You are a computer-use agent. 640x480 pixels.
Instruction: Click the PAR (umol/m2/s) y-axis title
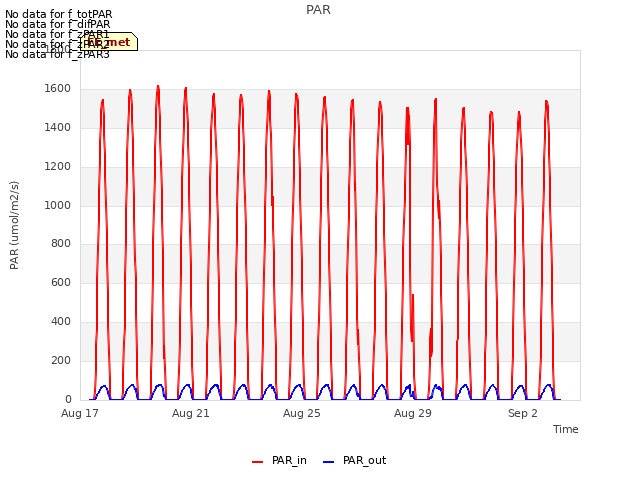click(14, 225)
